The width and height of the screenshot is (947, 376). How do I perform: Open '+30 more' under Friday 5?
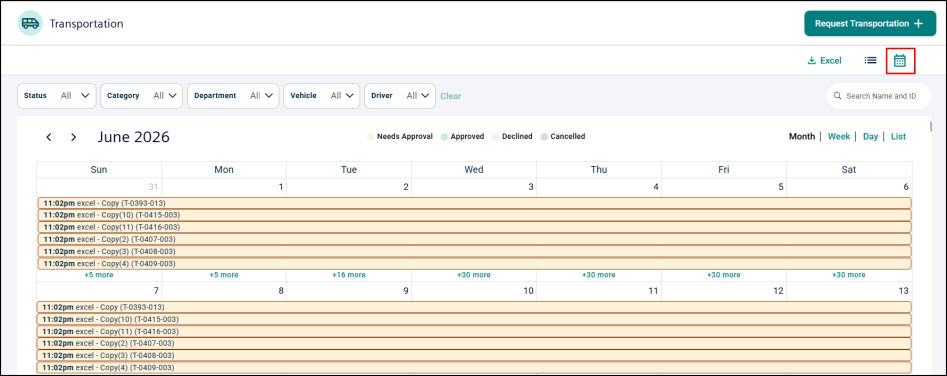coord(724,275)
